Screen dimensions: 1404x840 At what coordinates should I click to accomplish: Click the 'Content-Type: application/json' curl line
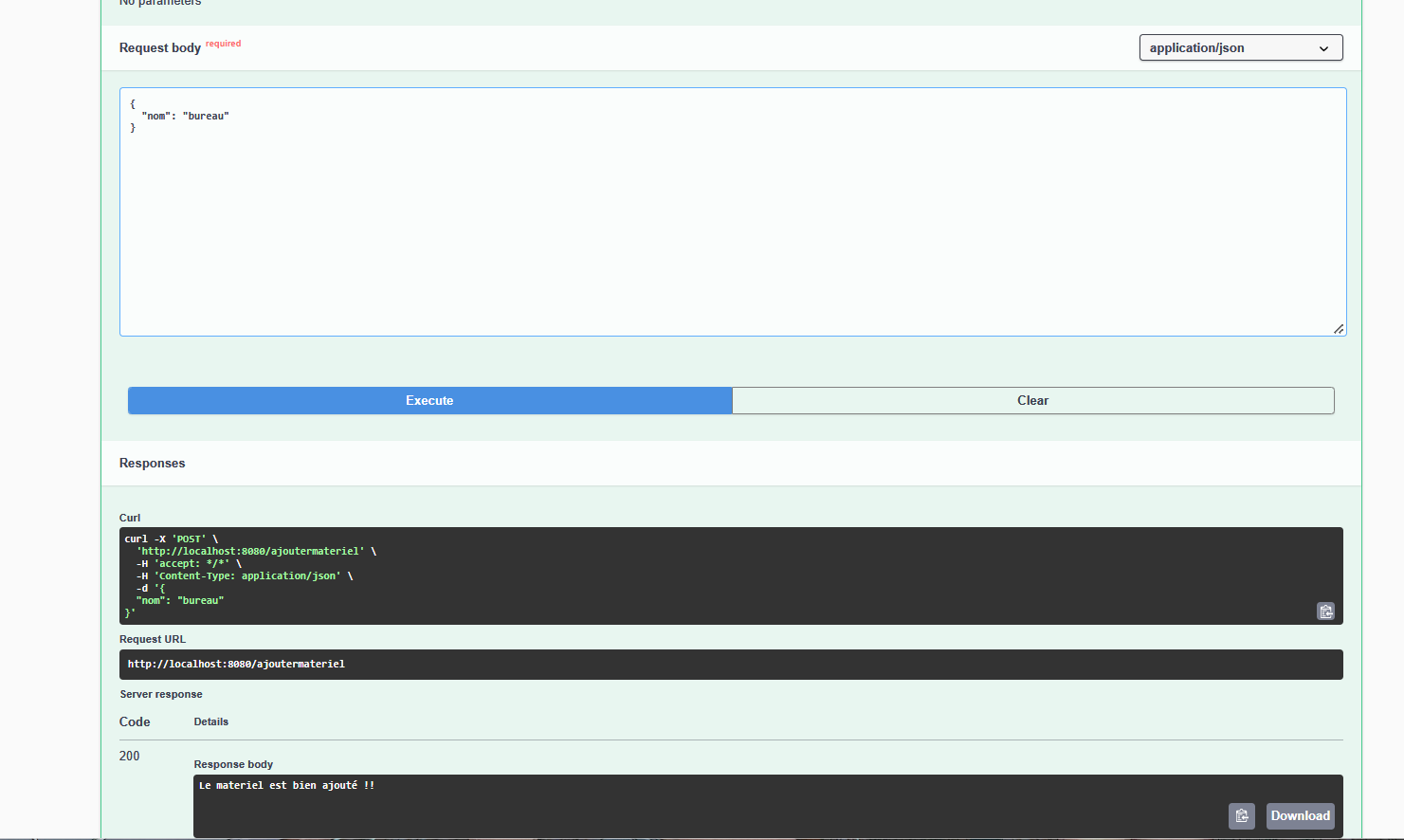[245, 575]
